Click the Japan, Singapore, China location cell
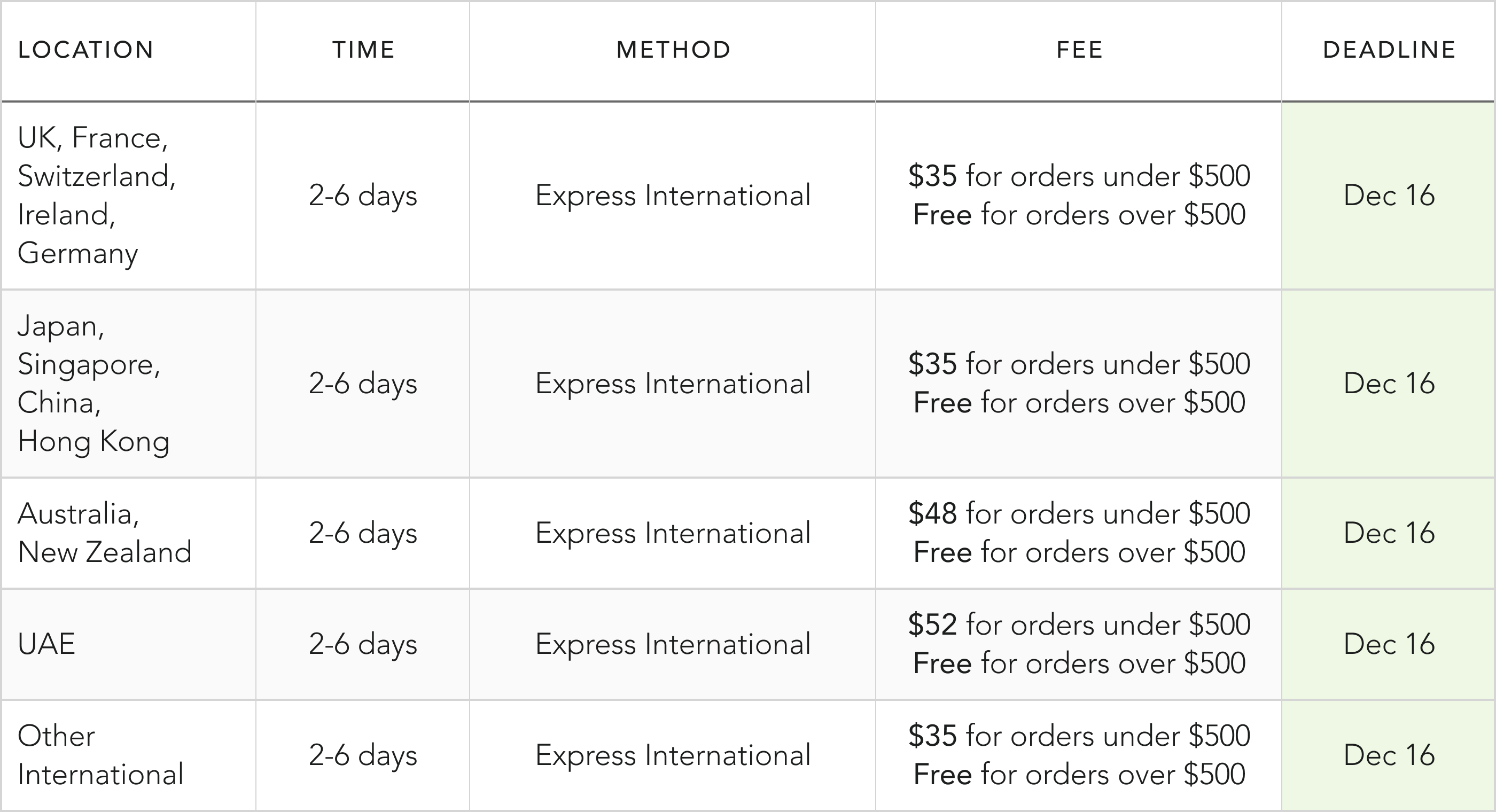 coord(93,384)
